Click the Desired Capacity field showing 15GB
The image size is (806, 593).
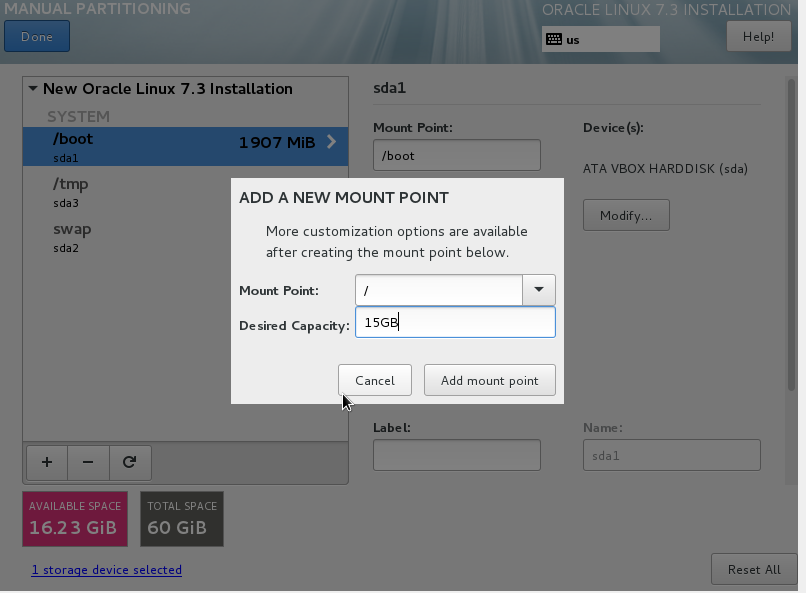pos(455,322)
